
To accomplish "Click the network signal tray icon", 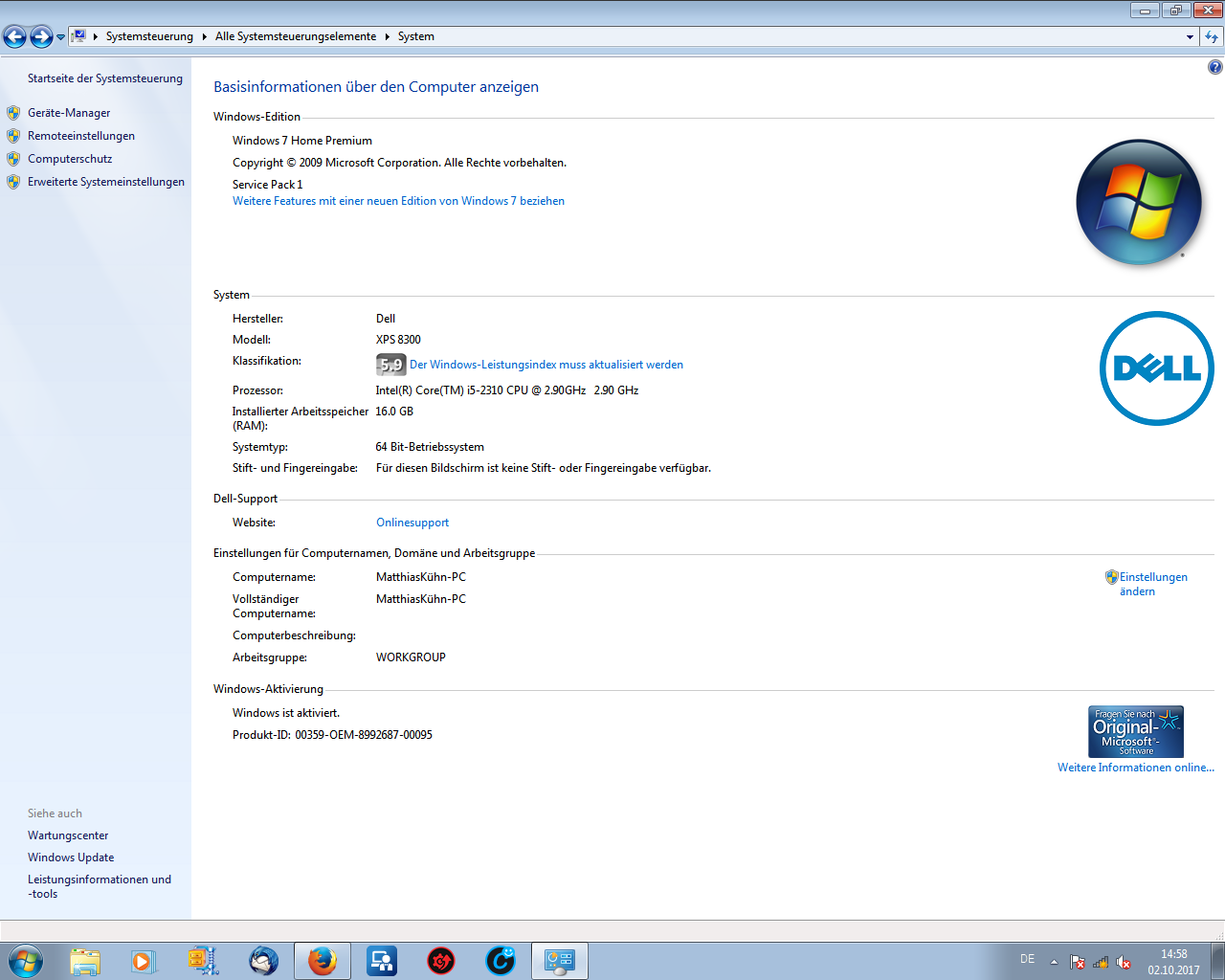I will point(1101,962).
